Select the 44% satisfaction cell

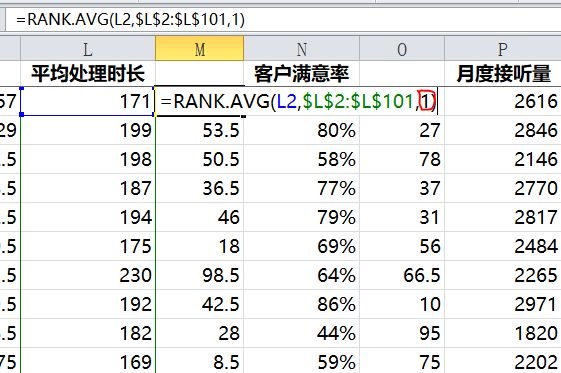point(302,333)
